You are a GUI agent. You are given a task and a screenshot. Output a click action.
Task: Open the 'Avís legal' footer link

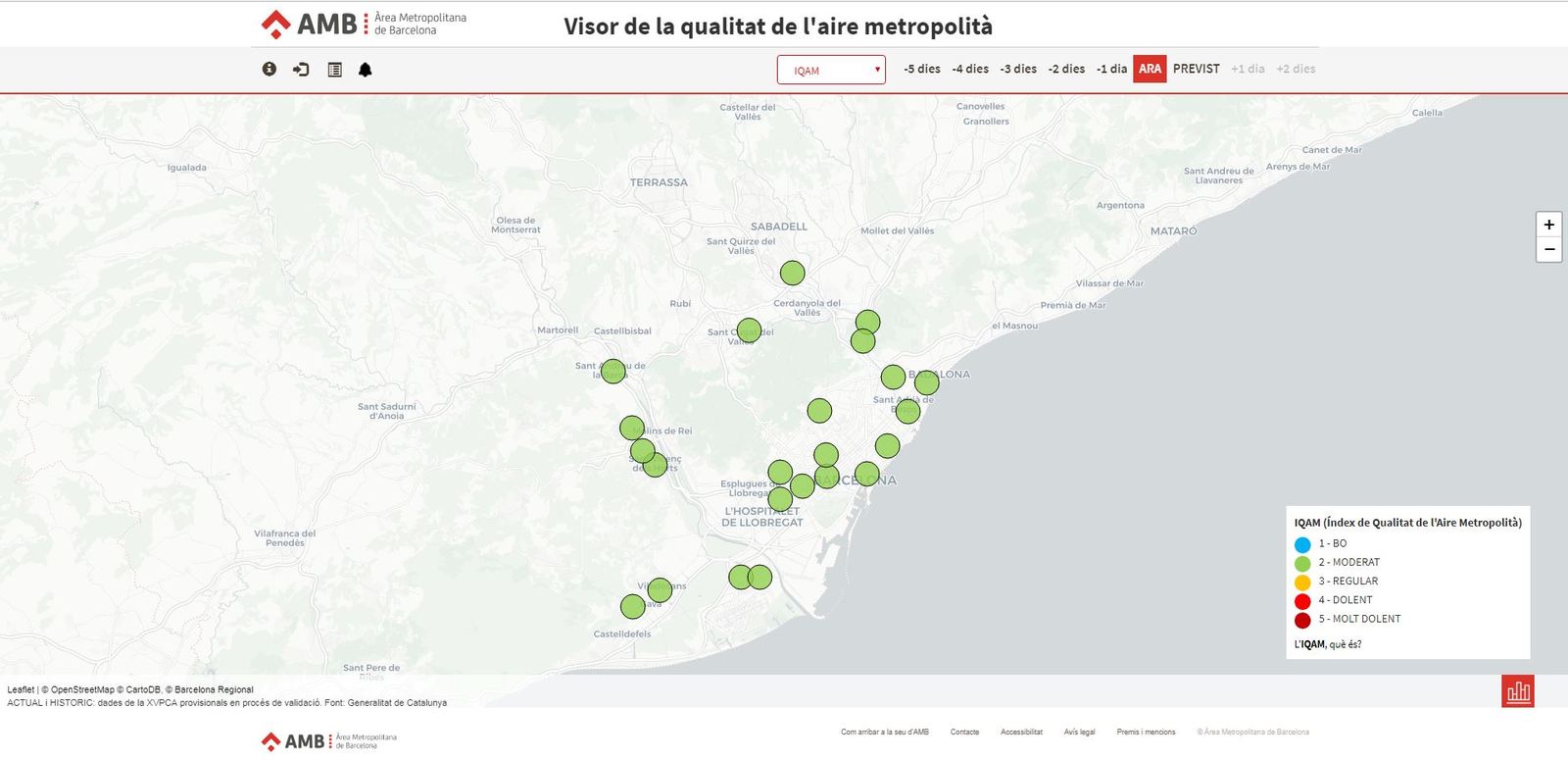pos(1079,732)
